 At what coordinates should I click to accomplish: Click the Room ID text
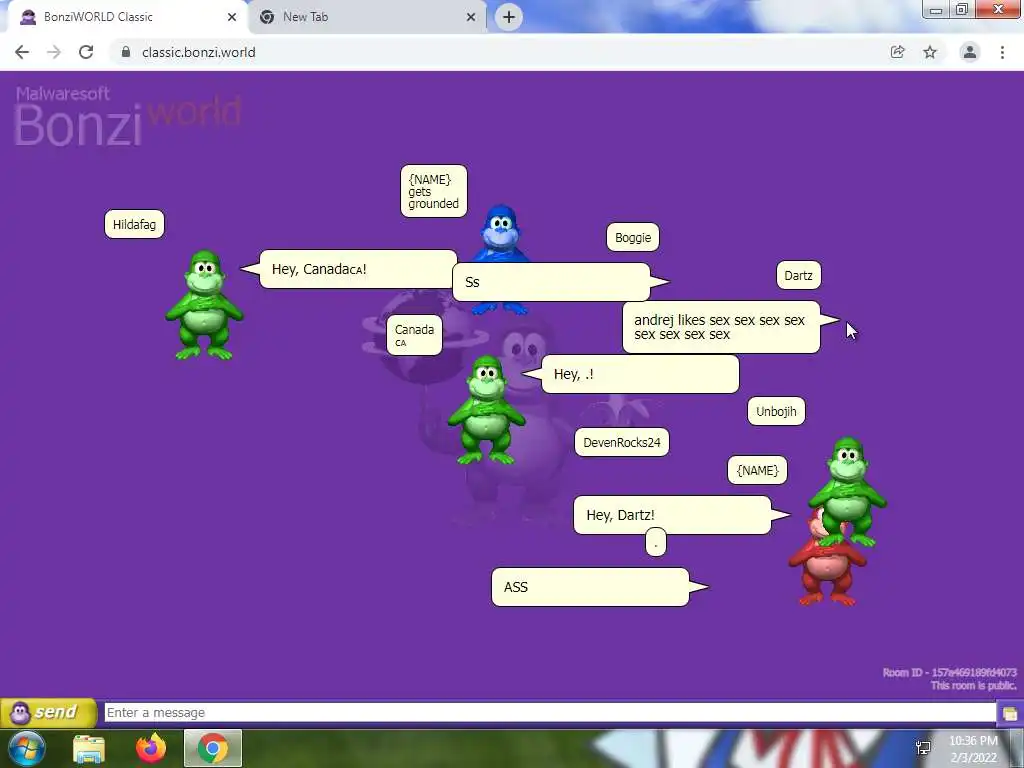coord(950,672)
